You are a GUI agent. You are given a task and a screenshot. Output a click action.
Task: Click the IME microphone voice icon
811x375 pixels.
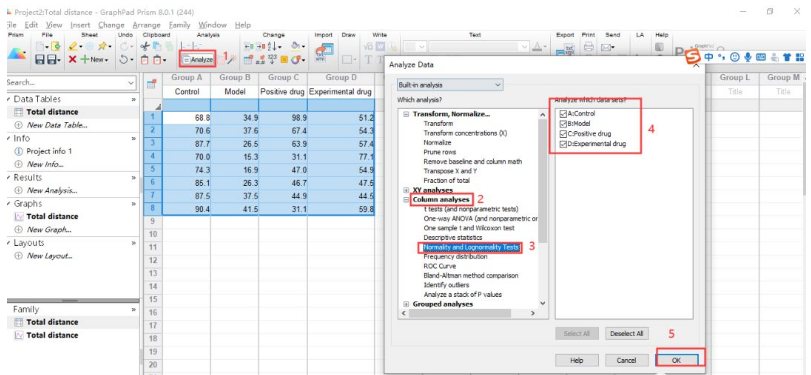click(748, 57)
